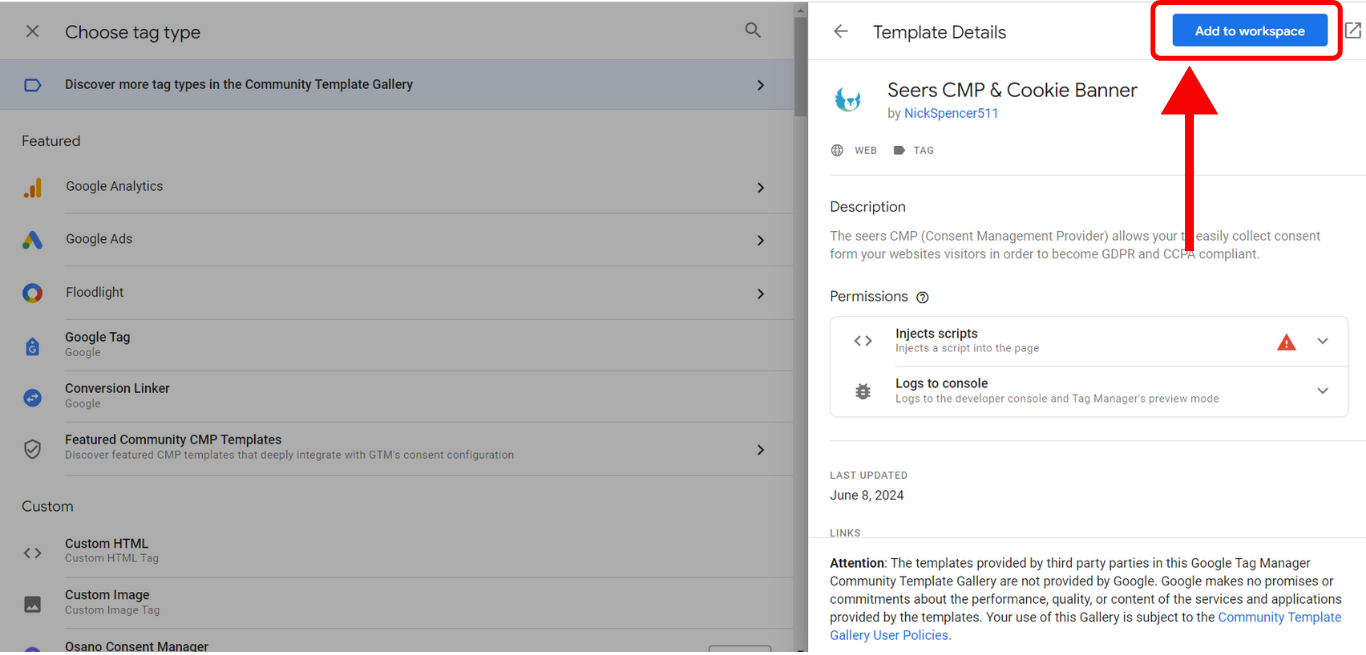Click the Seers CMP & Cookie Banner title

(x=1012, y=90)
